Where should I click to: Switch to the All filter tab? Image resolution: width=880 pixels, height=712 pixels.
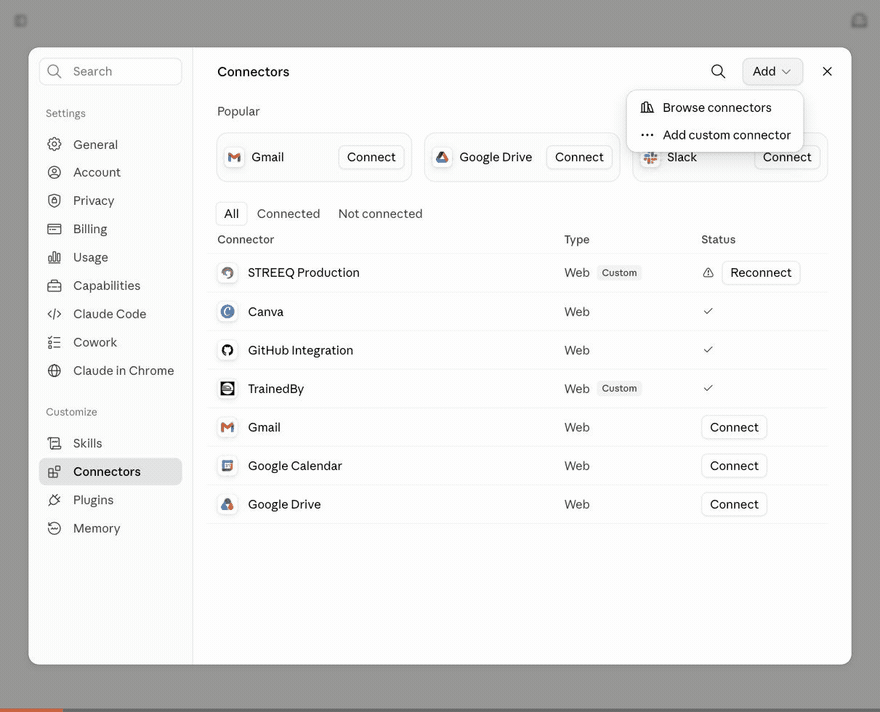click(x=231, y=214)
